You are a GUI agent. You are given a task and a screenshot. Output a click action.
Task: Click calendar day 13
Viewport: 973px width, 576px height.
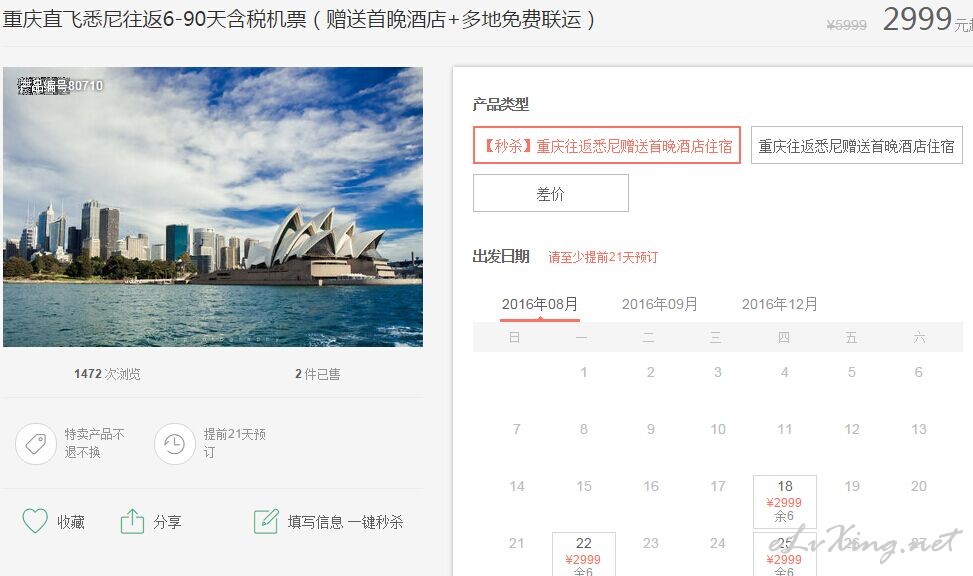[919, 429]
